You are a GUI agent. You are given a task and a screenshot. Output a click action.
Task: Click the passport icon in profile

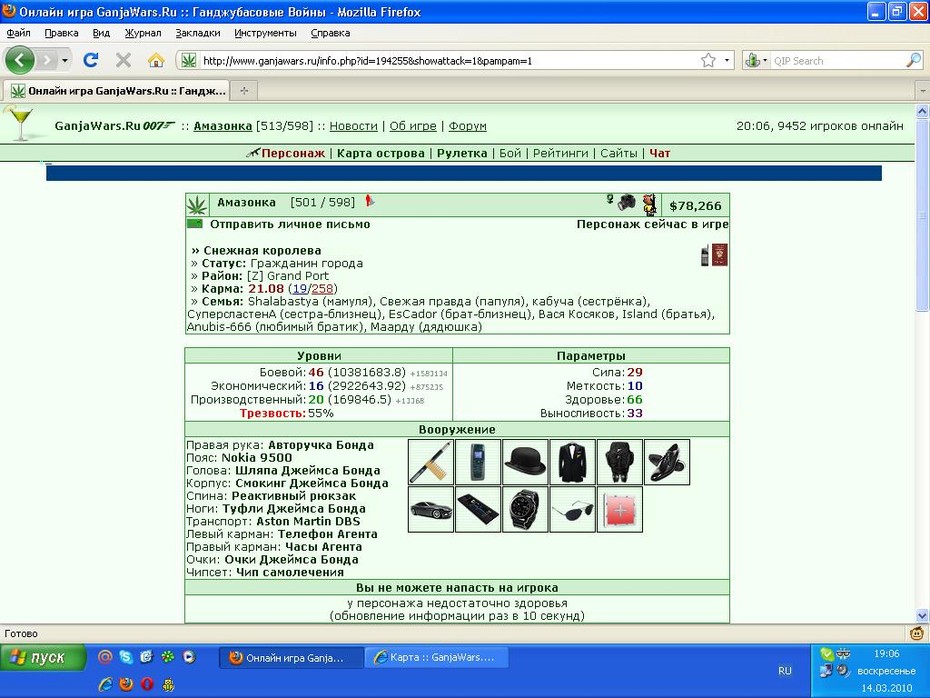tap(719, 255)
